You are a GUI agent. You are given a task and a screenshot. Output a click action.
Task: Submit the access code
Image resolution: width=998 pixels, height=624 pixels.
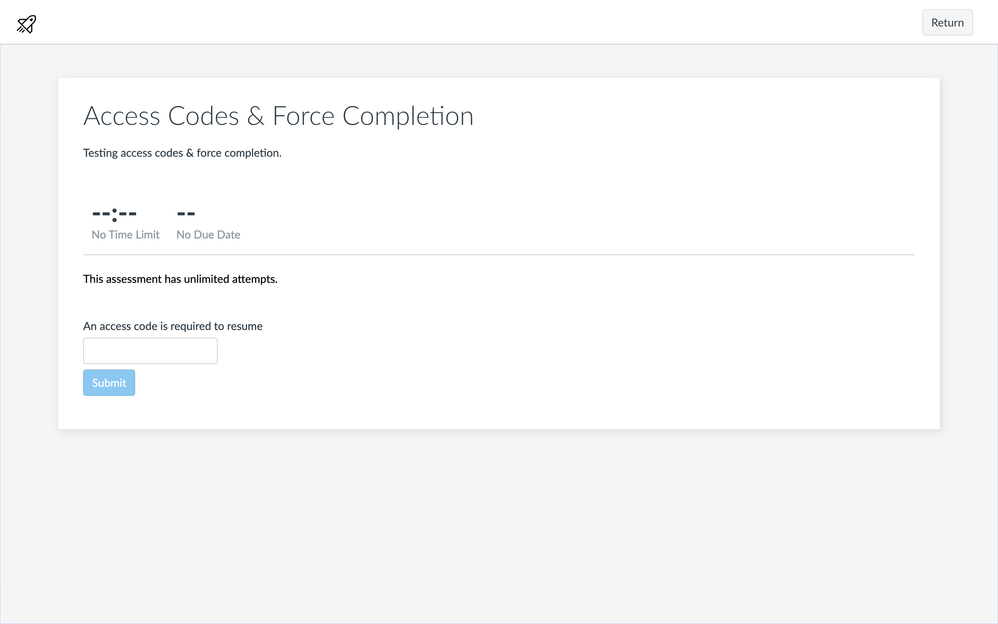click(x=109, y=383)
